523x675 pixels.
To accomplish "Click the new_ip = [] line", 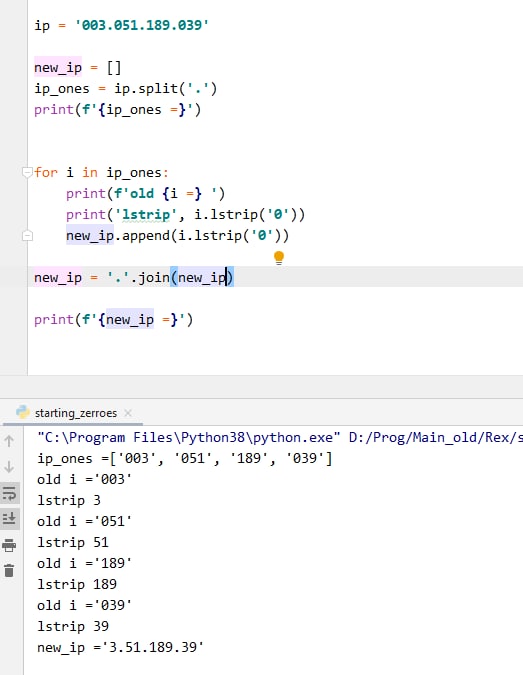I will [78, 68].
